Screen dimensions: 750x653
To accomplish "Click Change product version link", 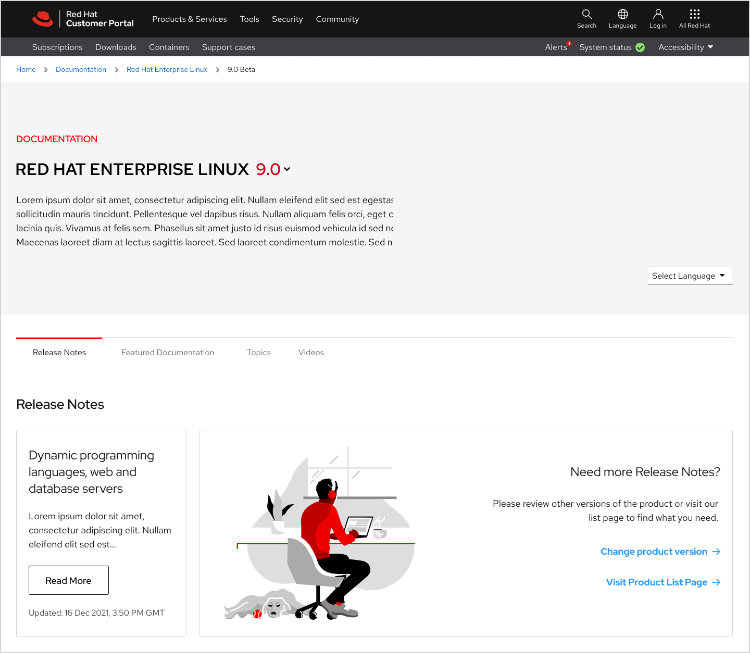I will (660, 552).
